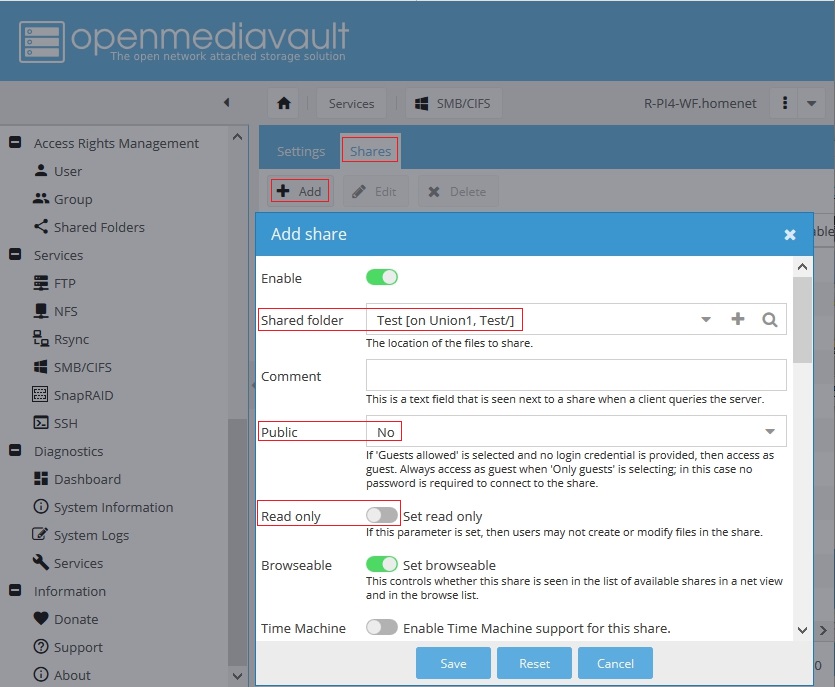The width and height of the screenshot is (835, 687).
Task: Open SnapRAID in the sidebar
Action: (82, 395)
